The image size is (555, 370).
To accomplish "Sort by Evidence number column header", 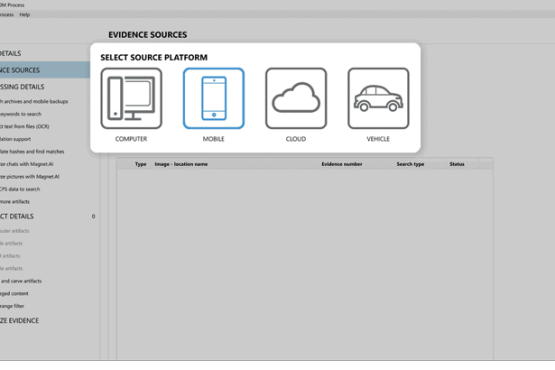I will [342, 164].
